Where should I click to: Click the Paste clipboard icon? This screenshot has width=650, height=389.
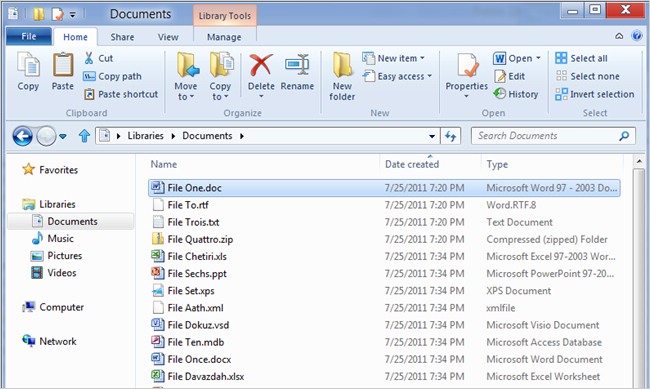click(63, 66)
